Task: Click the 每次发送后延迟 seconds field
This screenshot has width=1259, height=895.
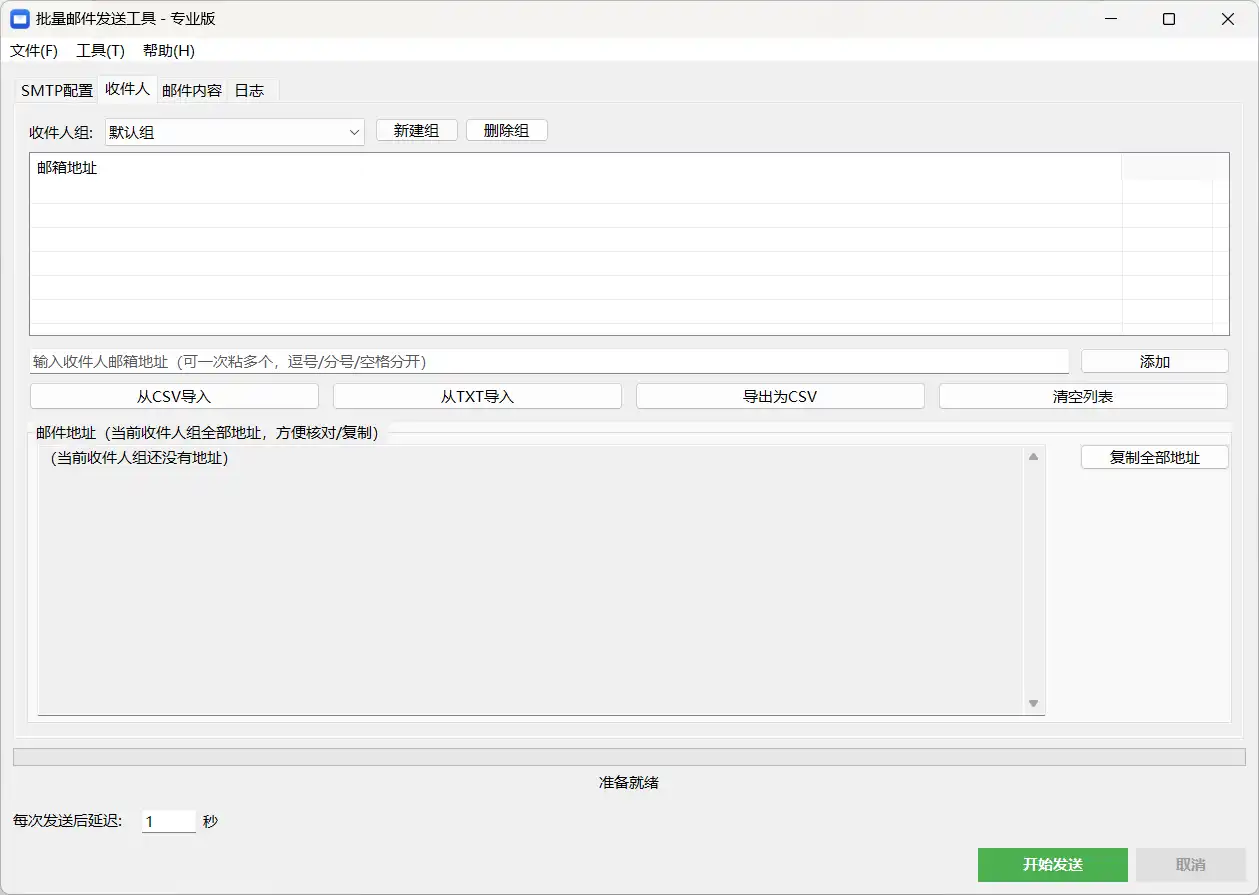Action: click(x=169, y=821)
